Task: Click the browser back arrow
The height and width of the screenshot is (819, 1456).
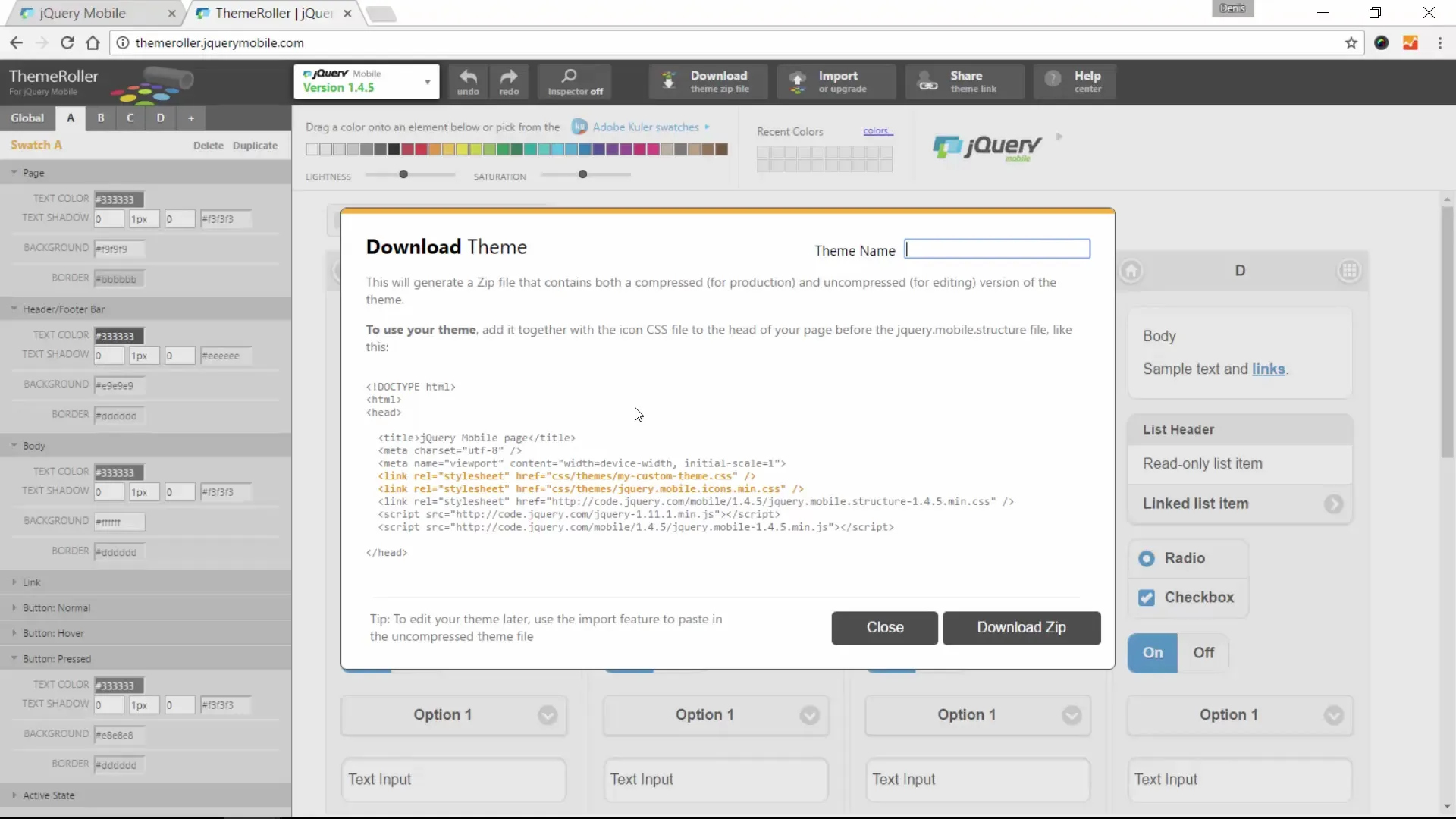Action: click(x=16, y=42)
